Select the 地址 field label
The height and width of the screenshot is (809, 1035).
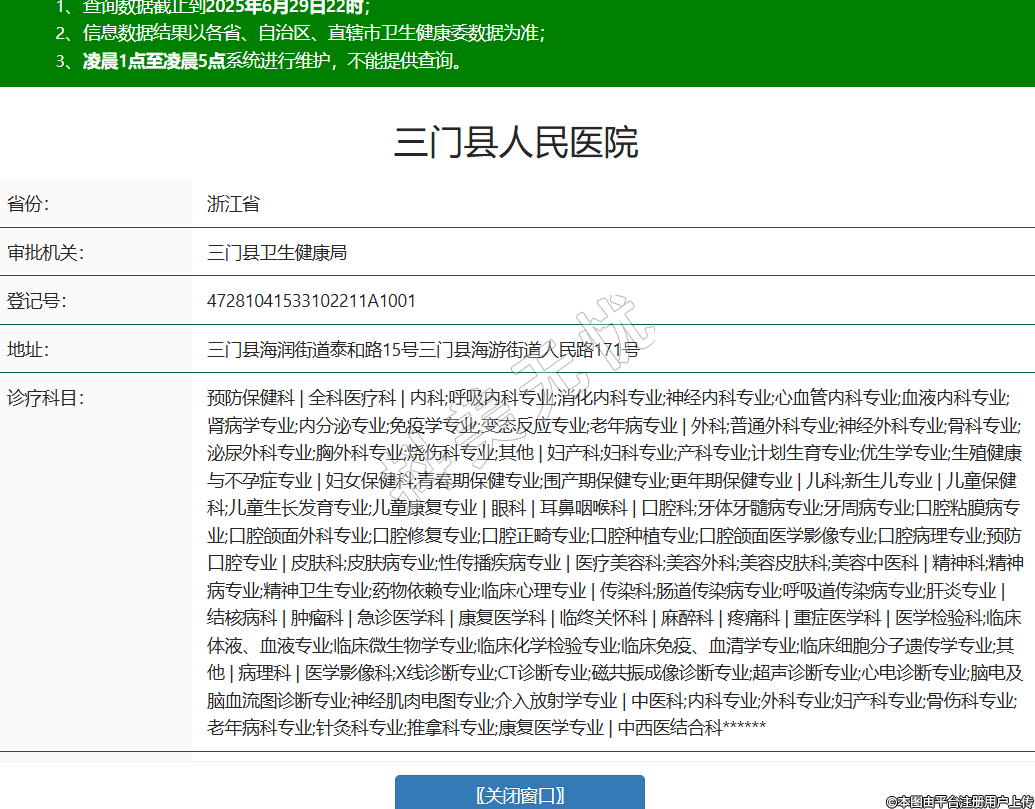tap(28, 350)
